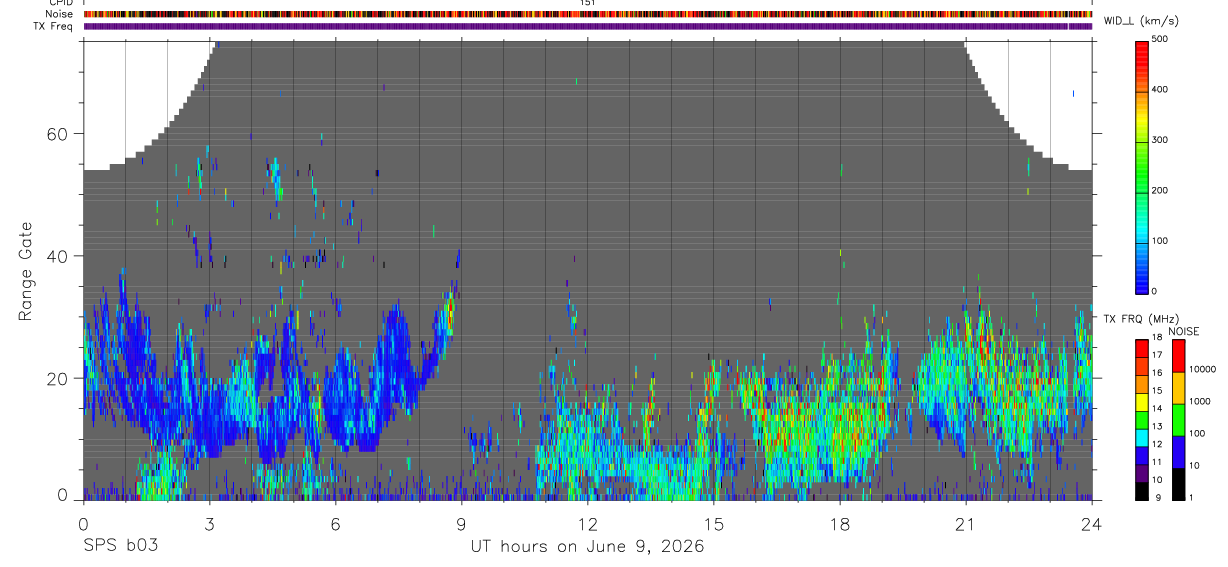Screen dimensions: 1228x567
Task: Click the green 200 level on WID colorbar
Action: point(1142,191)
